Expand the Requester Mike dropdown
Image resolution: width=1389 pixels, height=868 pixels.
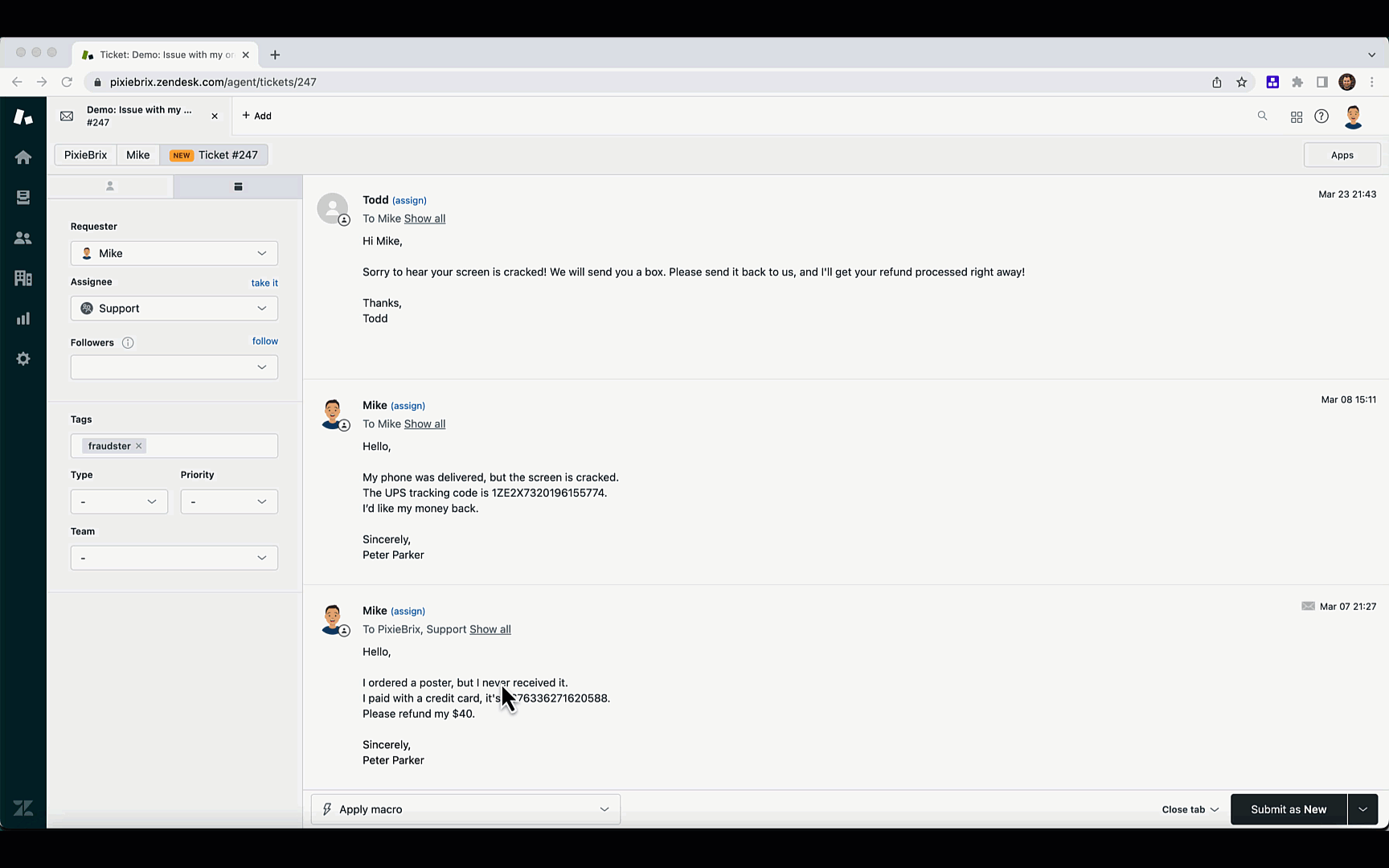174,253
